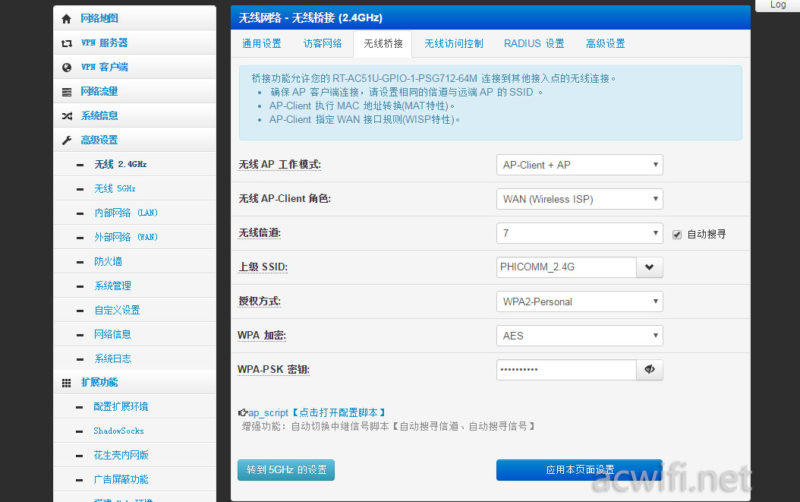Open the 无线 AP 工作模式 dropdown

click(x=580, y=165)
